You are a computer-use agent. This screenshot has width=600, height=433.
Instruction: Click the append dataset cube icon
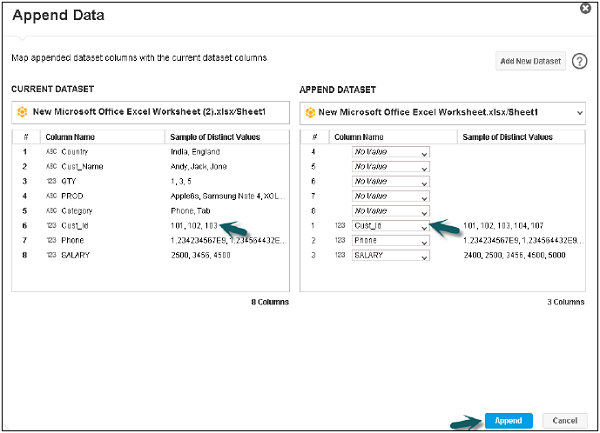310,112
